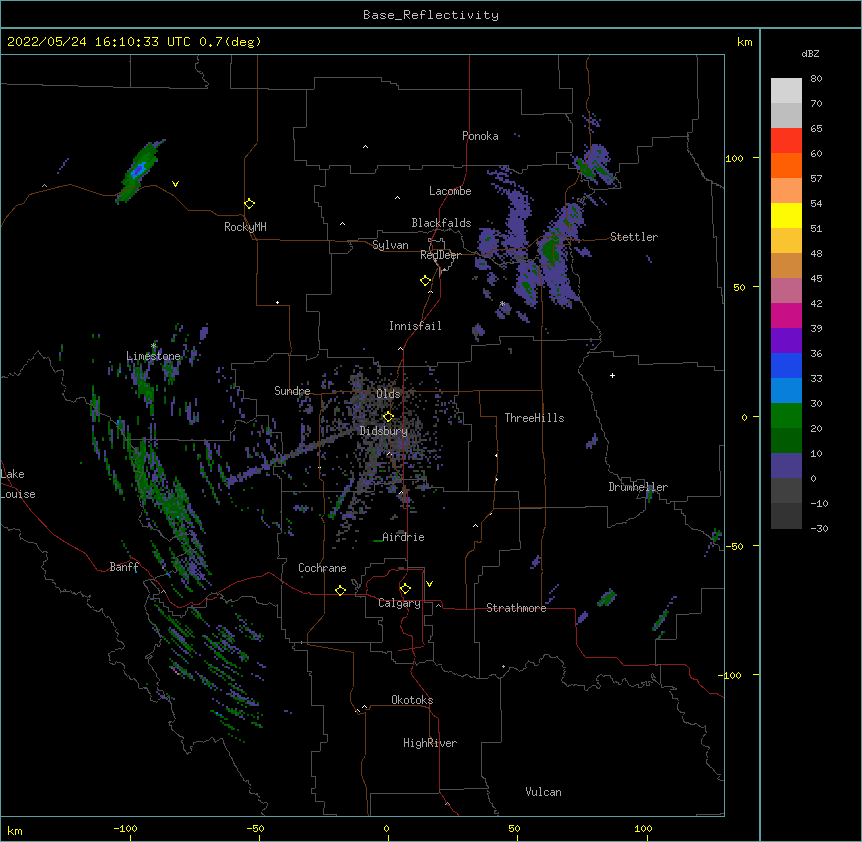Select the violet purple legend swatch

point(786,341)
